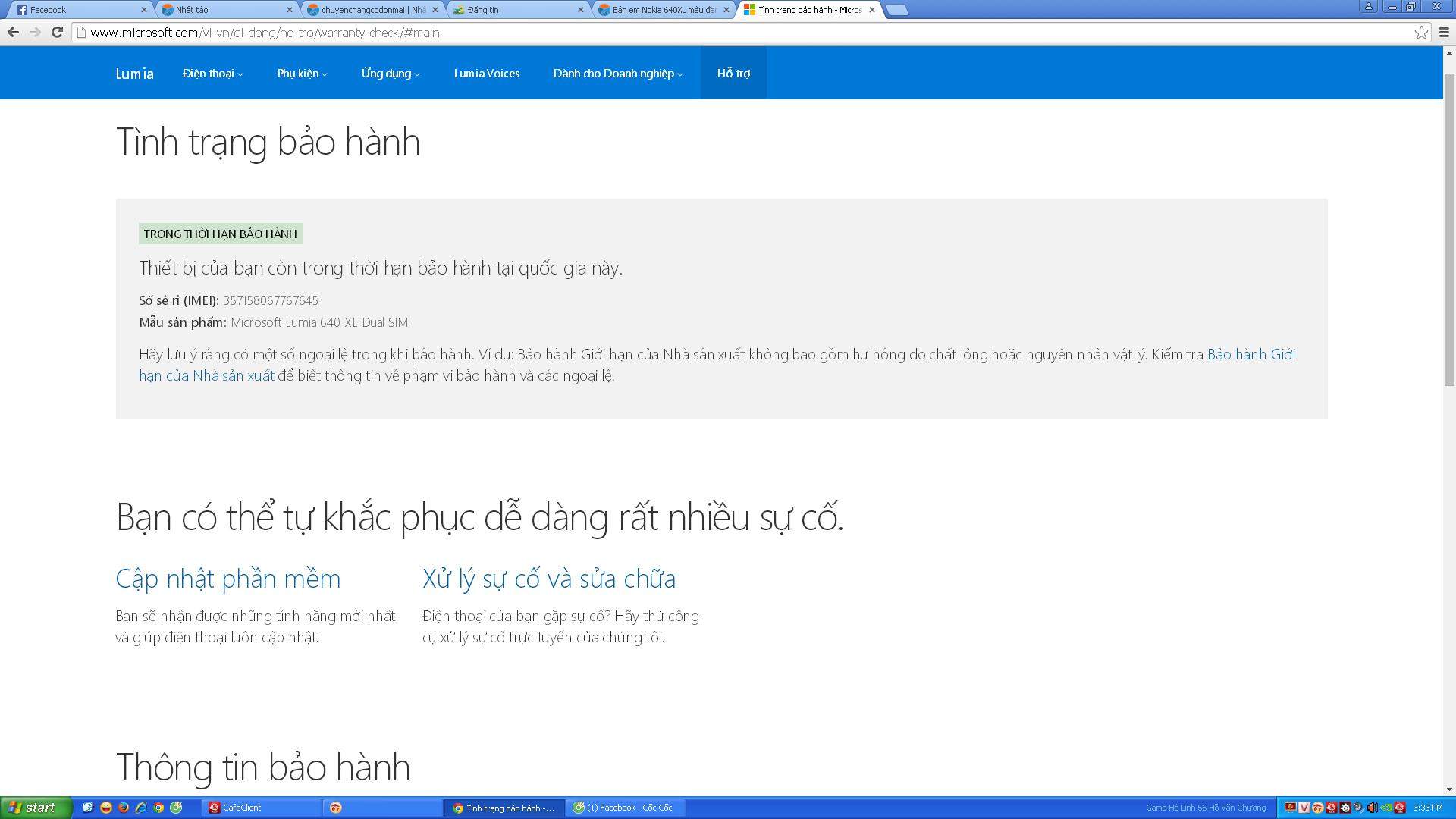
Task: Reload the warranty check page
Action: pos(57,32)
